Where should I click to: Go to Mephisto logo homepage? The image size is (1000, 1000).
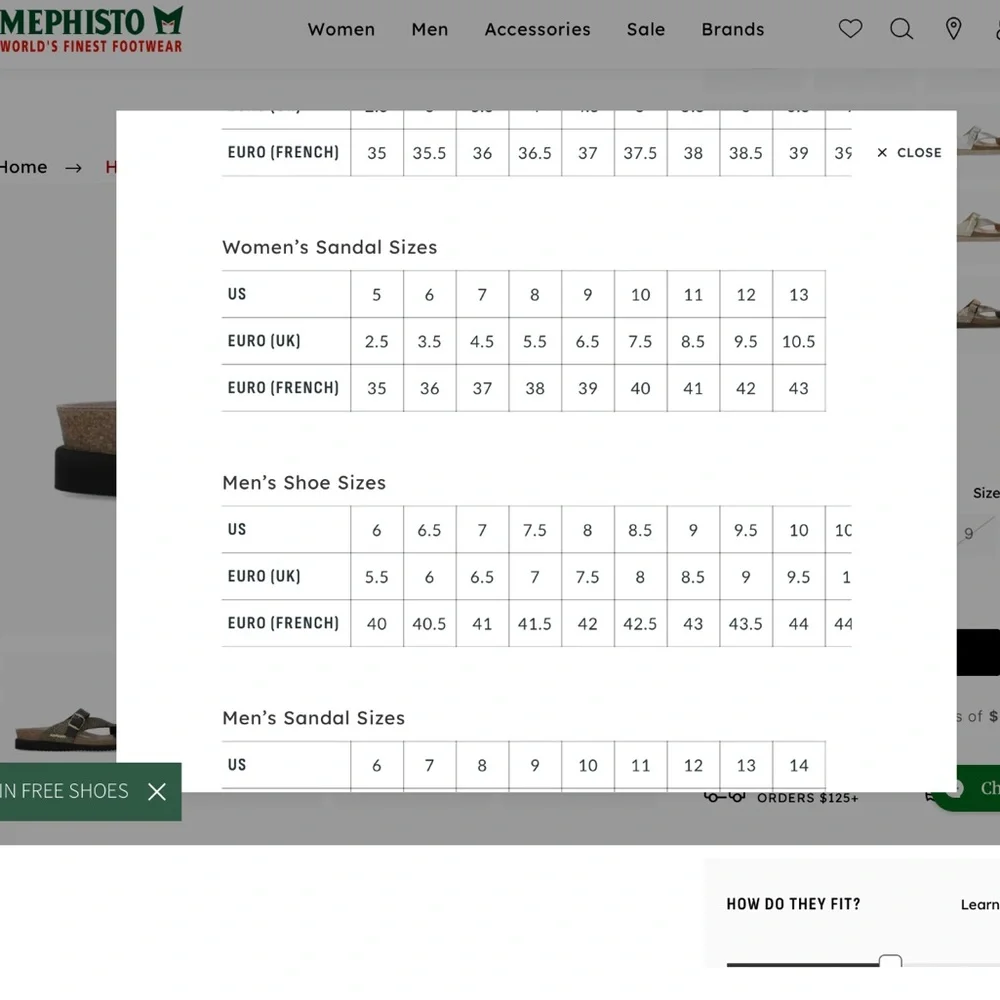pos(91,29)
